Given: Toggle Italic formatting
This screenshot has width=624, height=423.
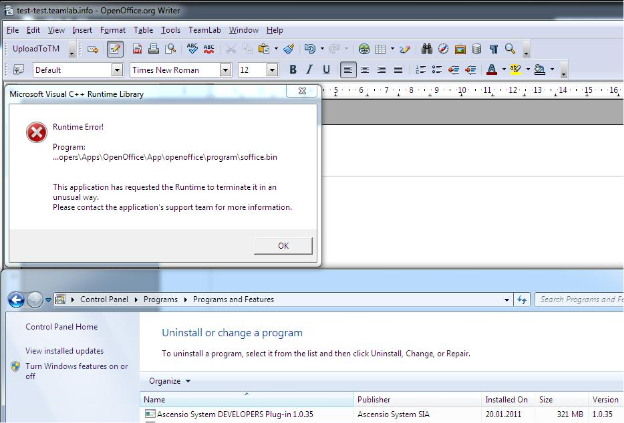Looking at the screenshot, I should [309, 70].
